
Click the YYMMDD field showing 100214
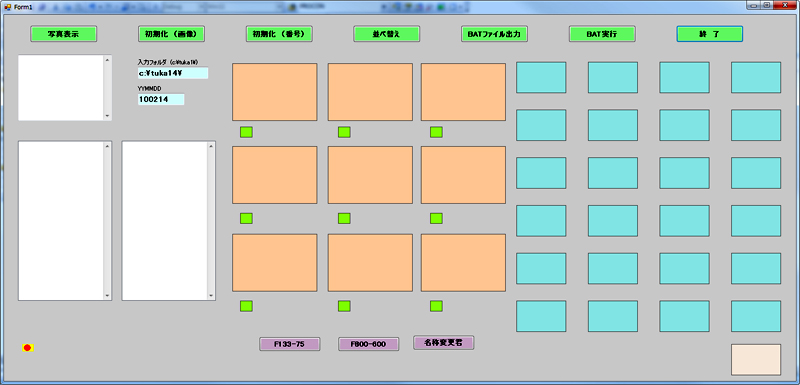161,99
